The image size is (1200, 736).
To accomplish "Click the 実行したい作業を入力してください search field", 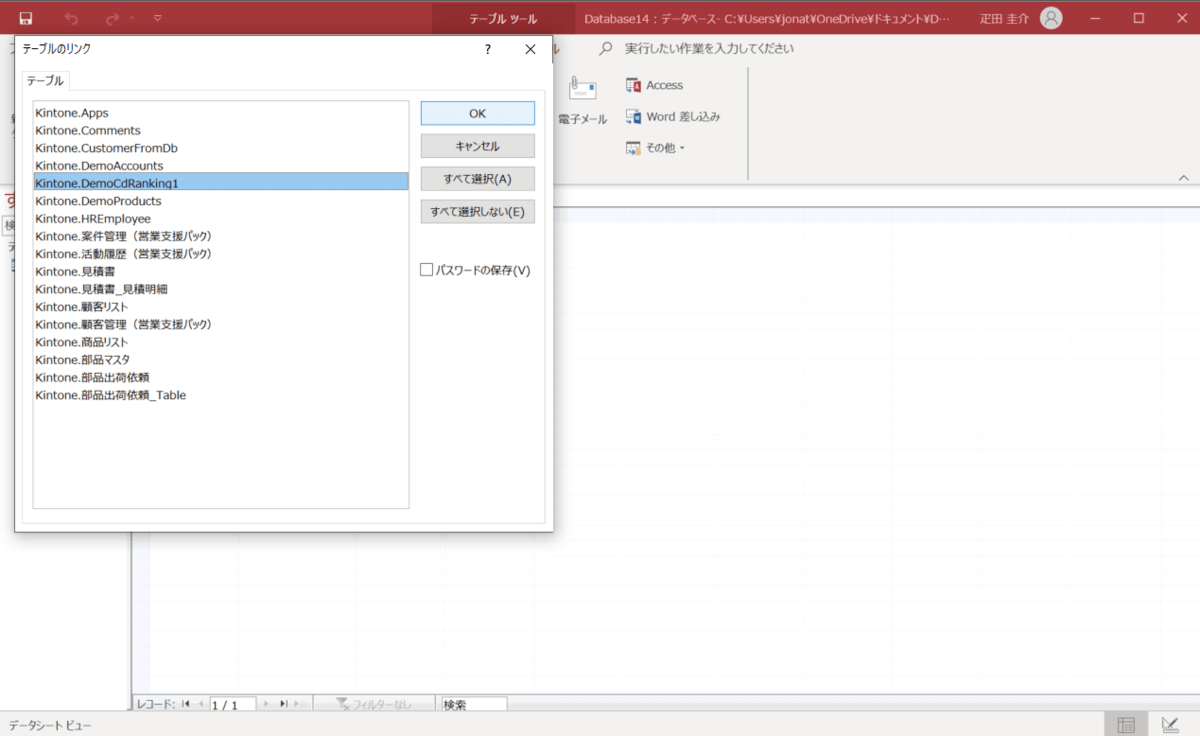I will click(x=709, y=48).
